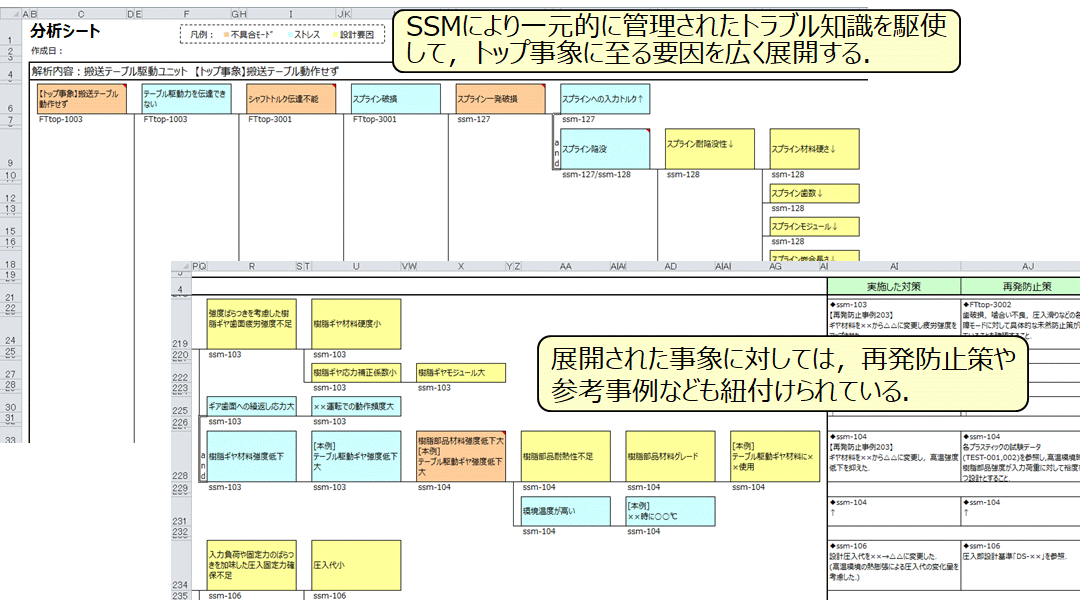Select the スプライン陥没 blue cell

click(605, 149)
